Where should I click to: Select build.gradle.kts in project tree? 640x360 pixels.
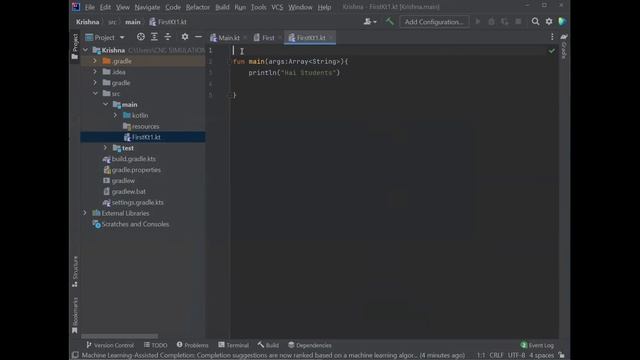pos(133,159)
